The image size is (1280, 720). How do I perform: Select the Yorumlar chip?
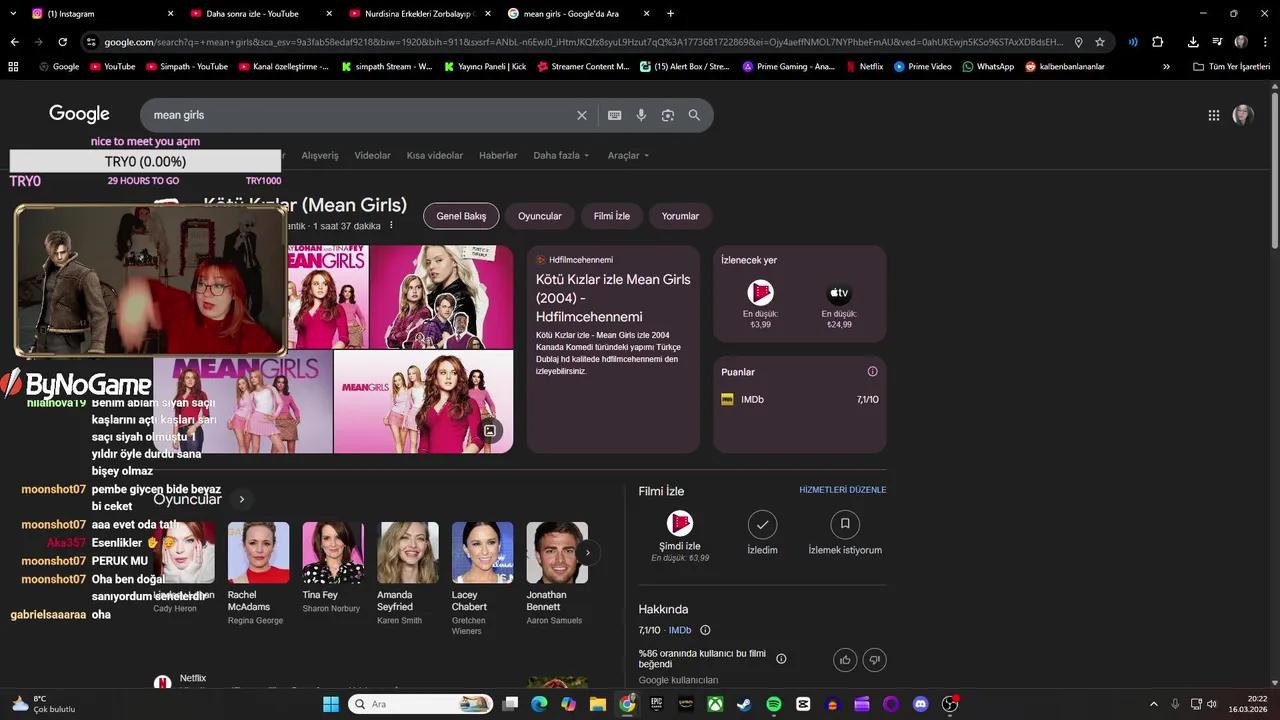click(680, 216)
